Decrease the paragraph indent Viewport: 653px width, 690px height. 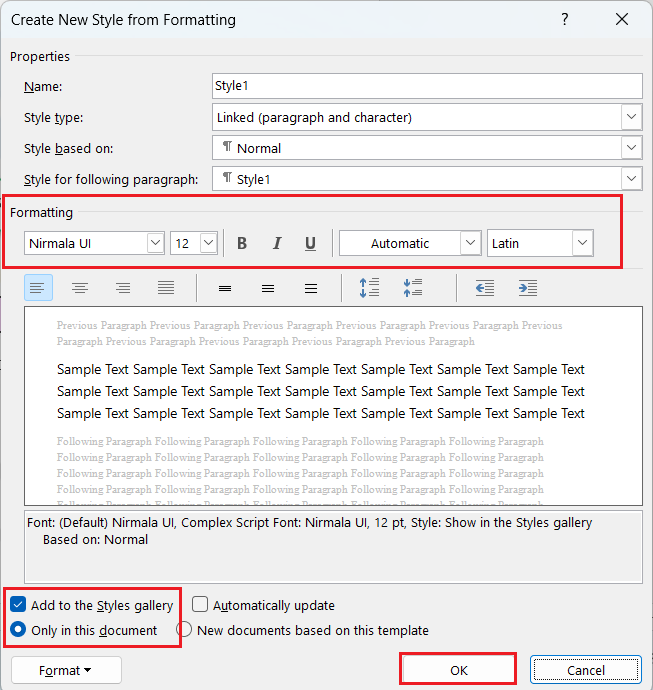pos(485,288)
